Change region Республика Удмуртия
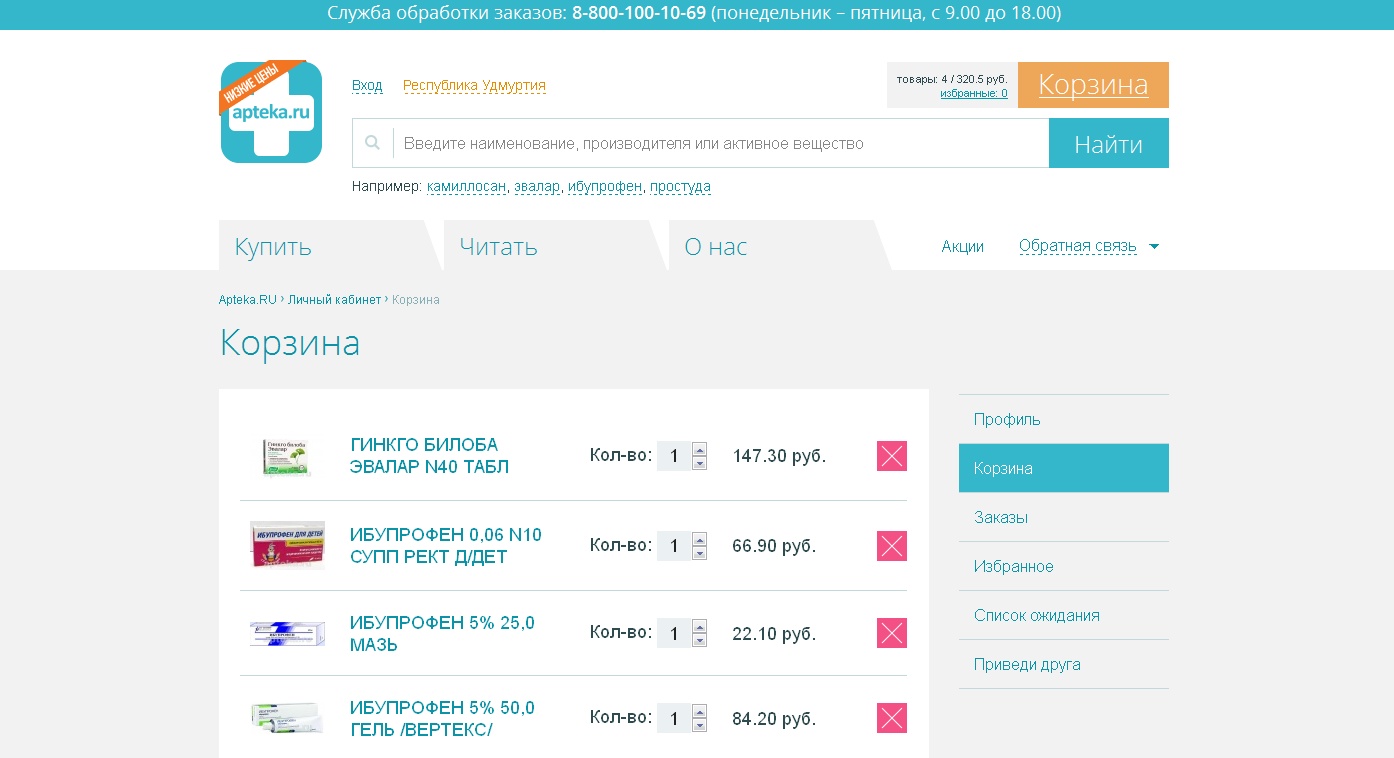Image resolution: width=1394 pixels, height=758 pixels. pos(474,85)
